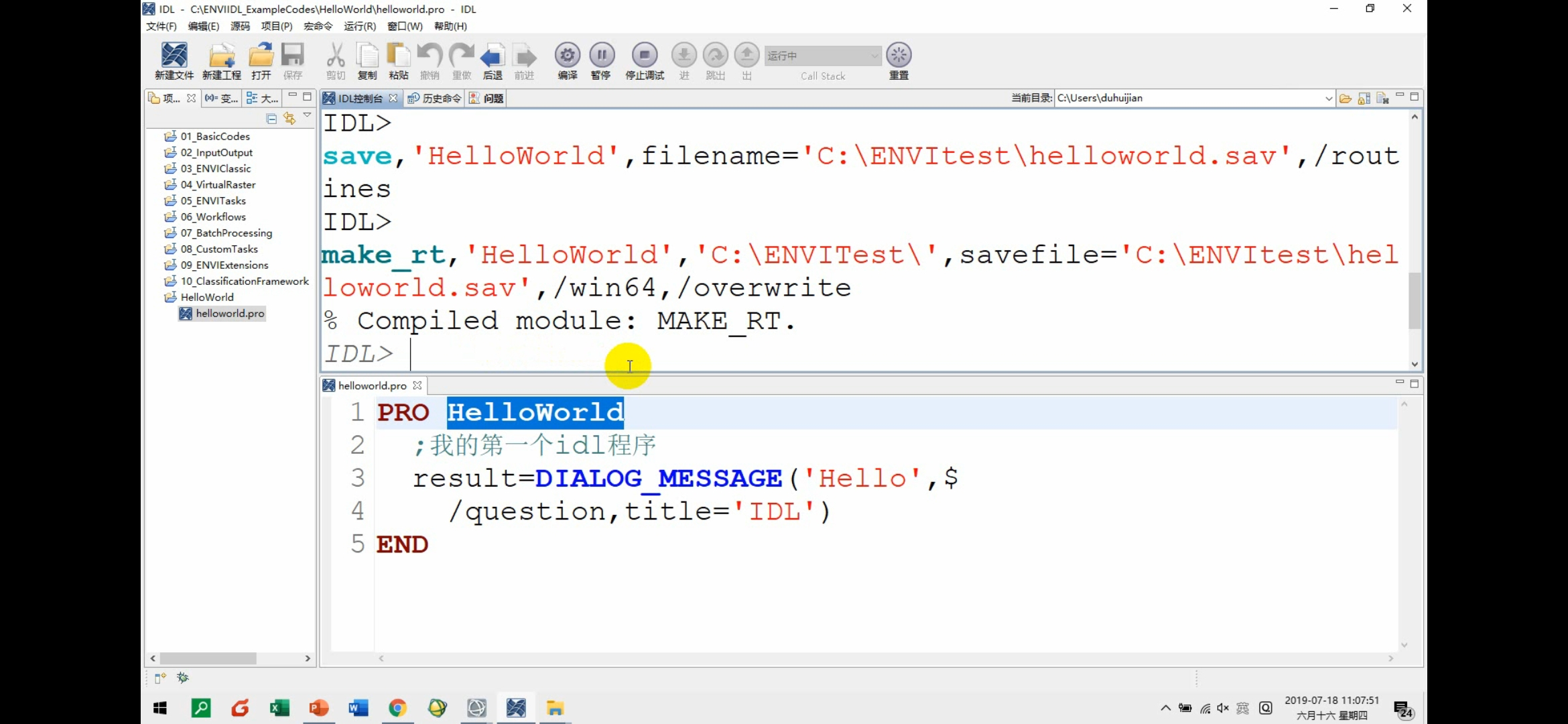
Task: Click the Paste (粘贴) toolbar icon
Action: (x=398, y=56)
